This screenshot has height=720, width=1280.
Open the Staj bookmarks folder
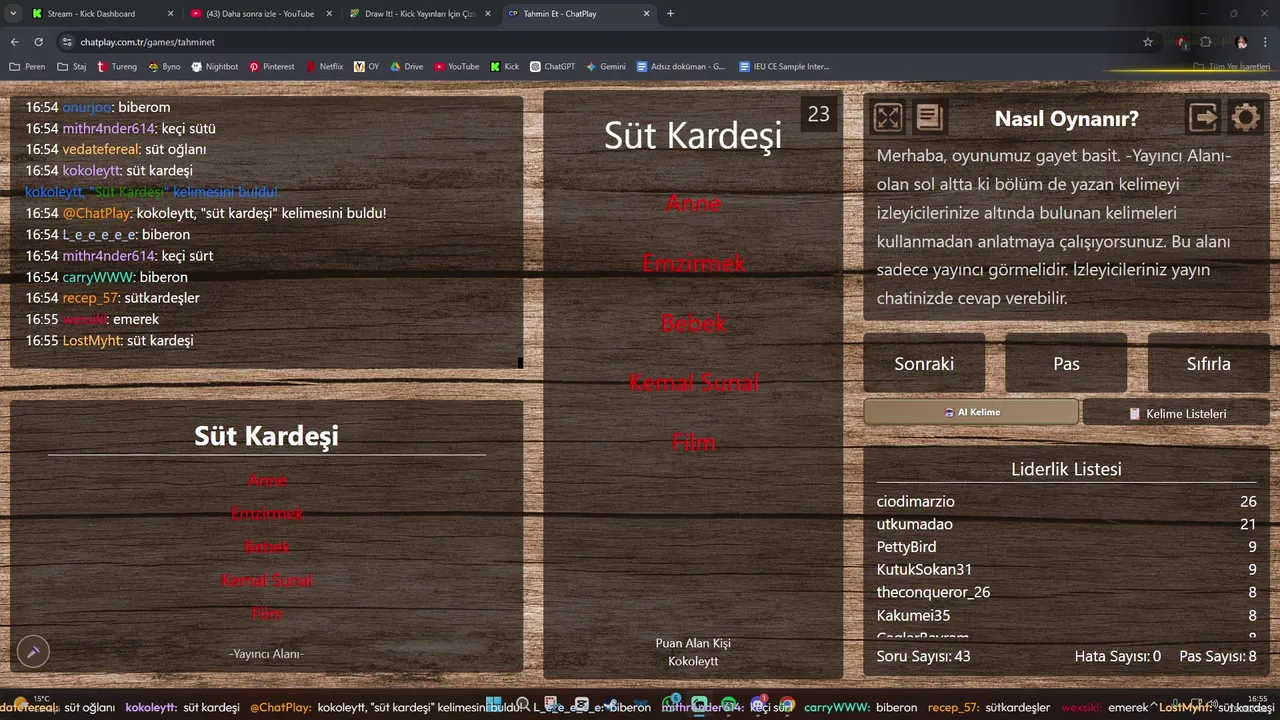click(72, 67)
